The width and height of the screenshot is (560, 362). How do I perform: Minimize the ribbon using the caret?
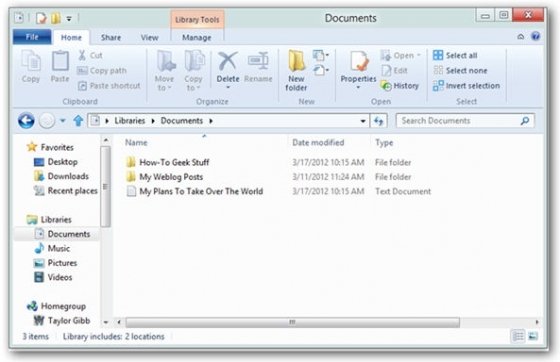point(521,36)
